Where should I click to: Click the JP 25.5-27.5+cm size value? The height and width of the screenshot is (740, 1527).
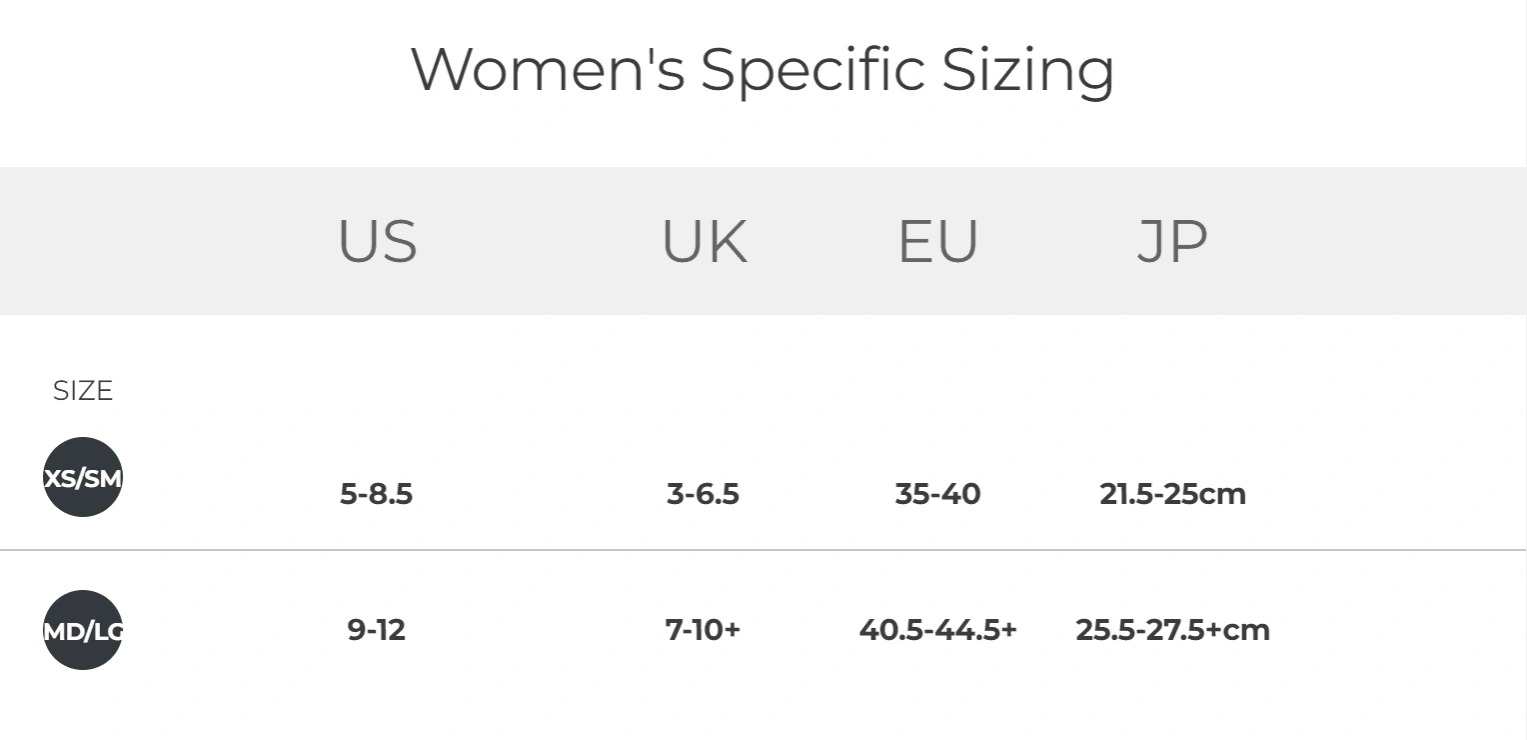click(1173, 630)
